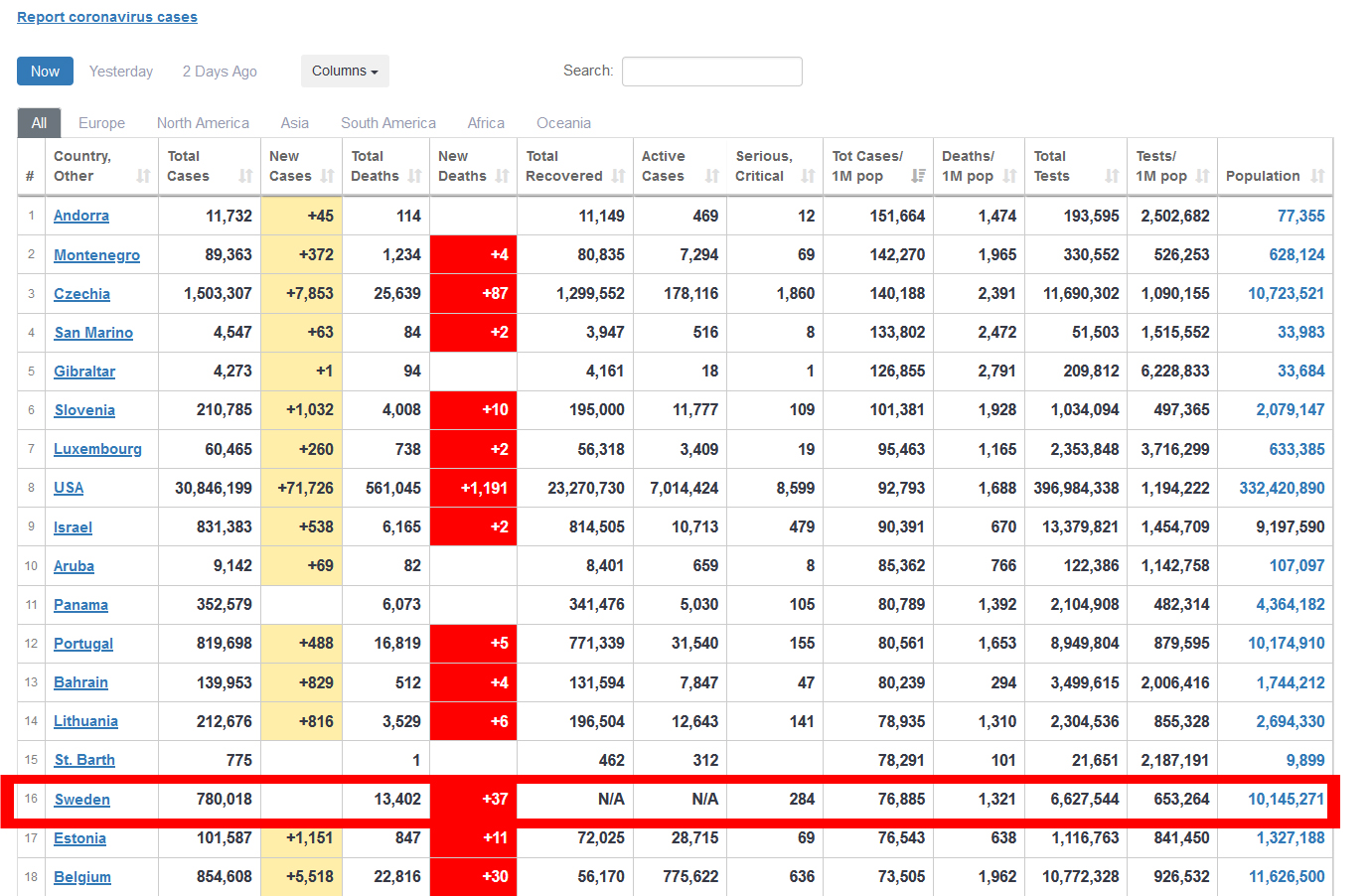Sort by Total Deaths column arrows
Viewport: 1372px width, 896px height.
click(415, 176)
